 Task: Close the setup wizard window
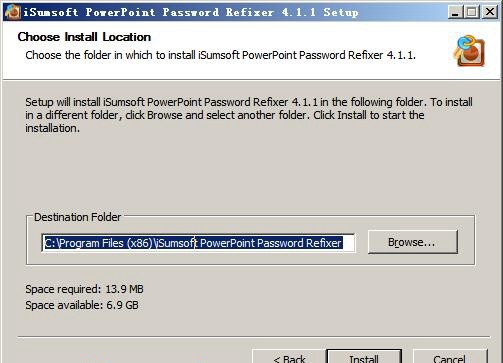point(489,12)
